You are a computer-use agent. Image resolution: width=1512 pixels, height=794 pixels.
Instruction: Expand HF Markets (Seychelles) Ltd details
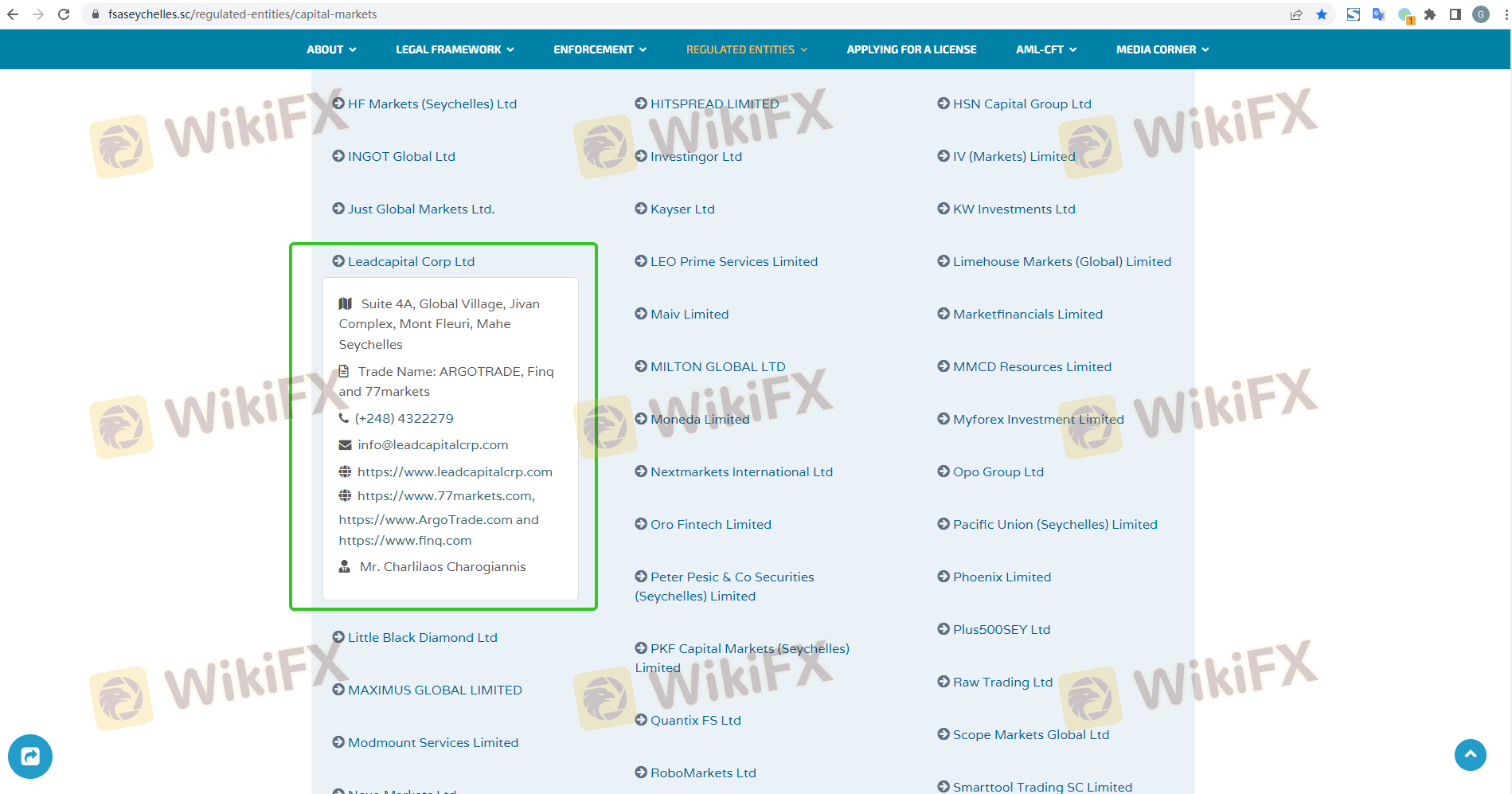pos(432,104)
